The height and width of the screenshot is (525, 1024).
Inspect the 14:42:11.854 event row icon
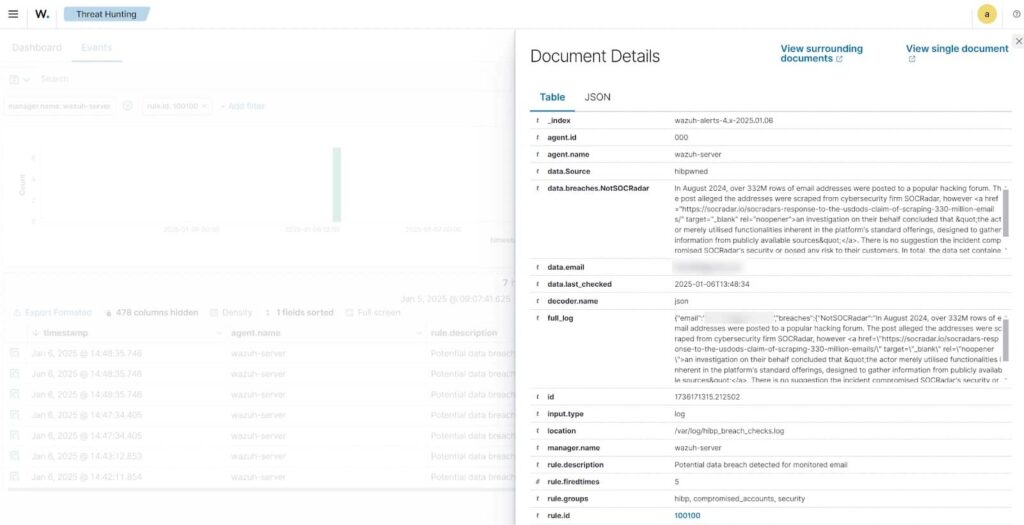14,477
